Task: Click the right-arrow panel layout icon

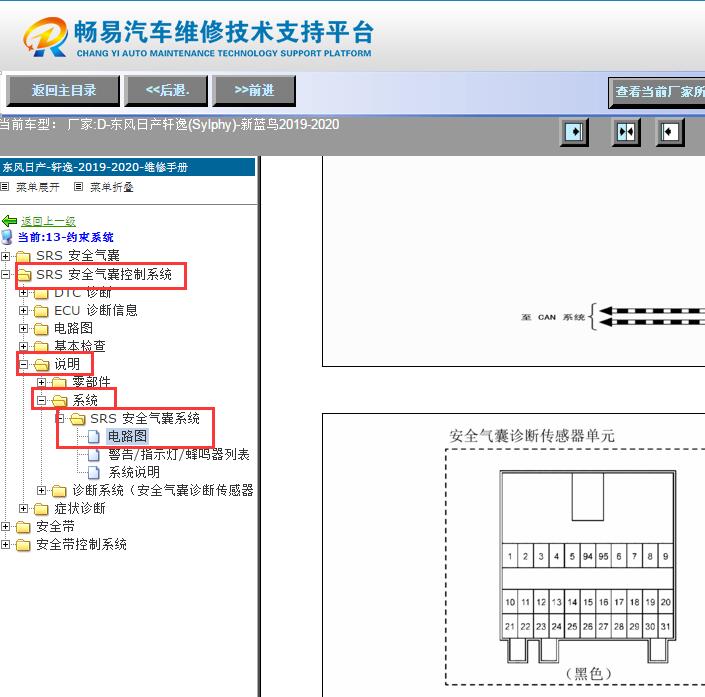Action: [x=574, y=132]
